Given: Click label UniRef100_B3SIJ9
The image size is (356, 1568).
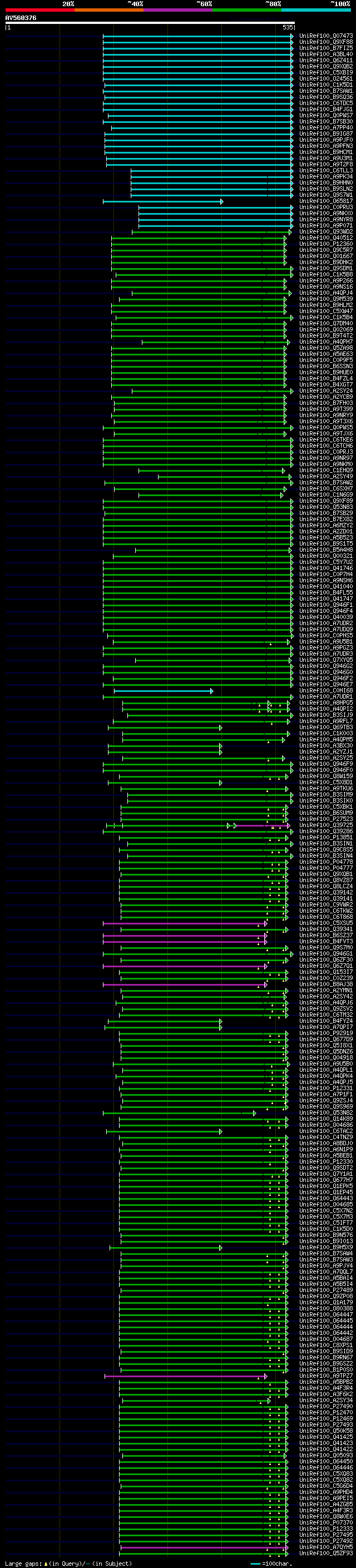Looking at the screenshot, I should [x=326, y=716].
